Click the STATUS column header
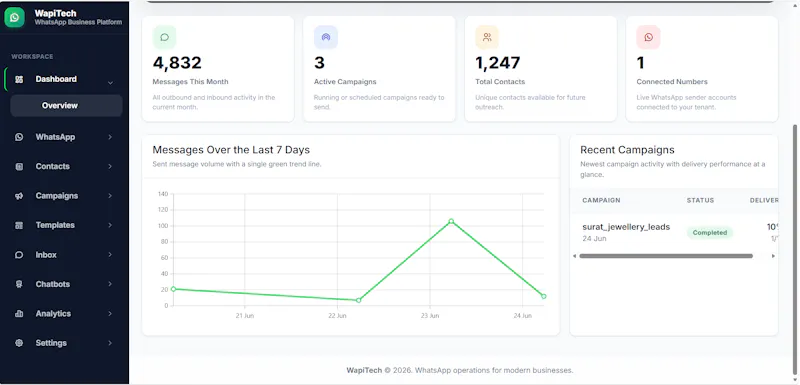 click(x=701, y=200)
